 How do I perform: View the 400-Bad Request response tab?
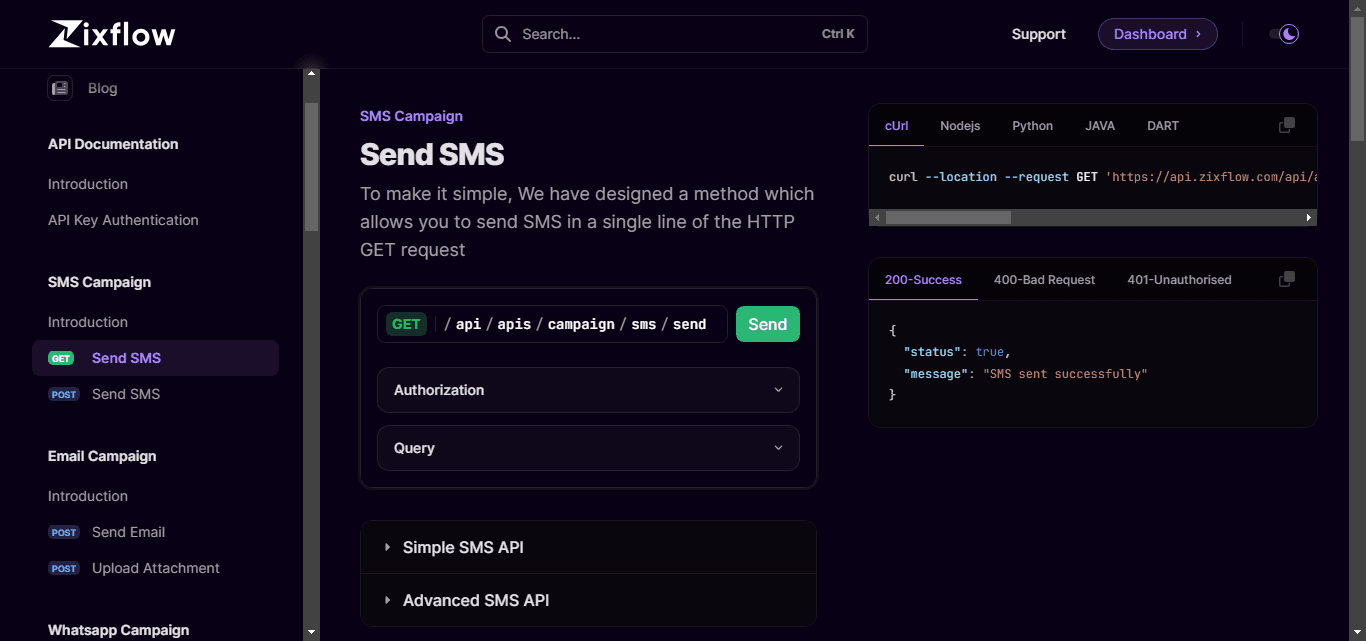(x=1044, y=280)
